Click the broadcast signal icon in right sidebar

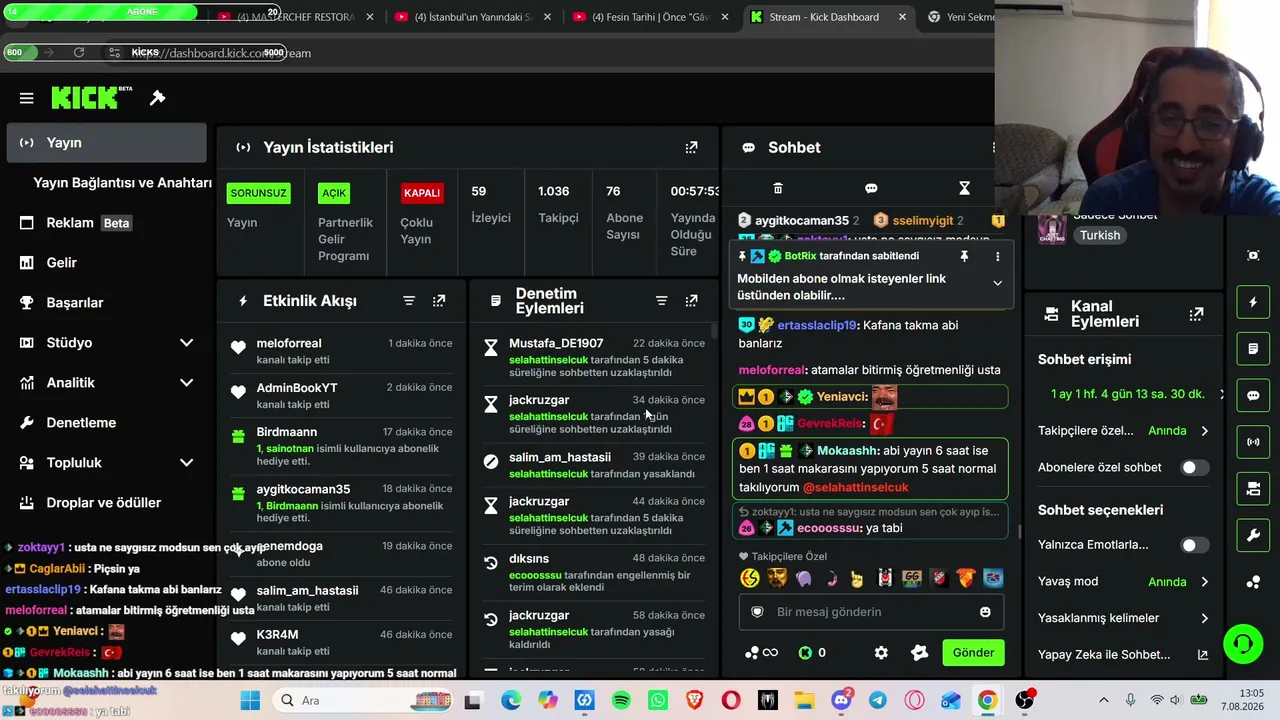(1253, 442)
